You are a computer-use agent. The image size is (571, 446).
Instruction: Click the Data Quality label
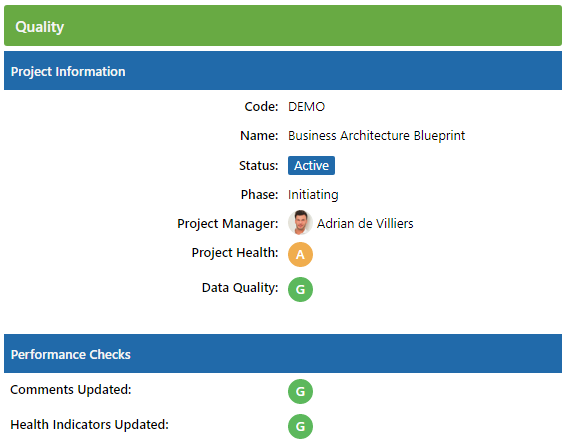(x=240, y=287)
